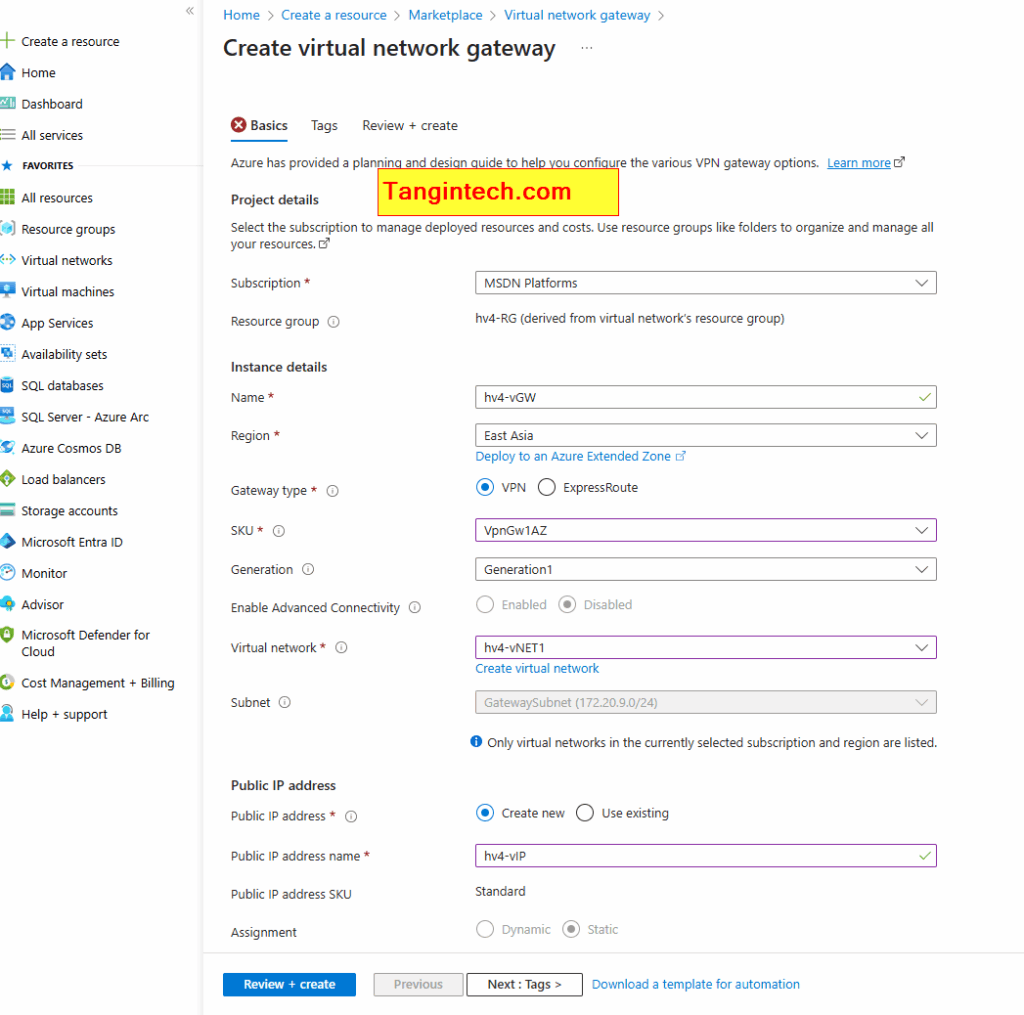Viewport: 1024px width, 1015px height.
Task: Open the Microsoft Entra ID icon
Action: click(7, 541)
